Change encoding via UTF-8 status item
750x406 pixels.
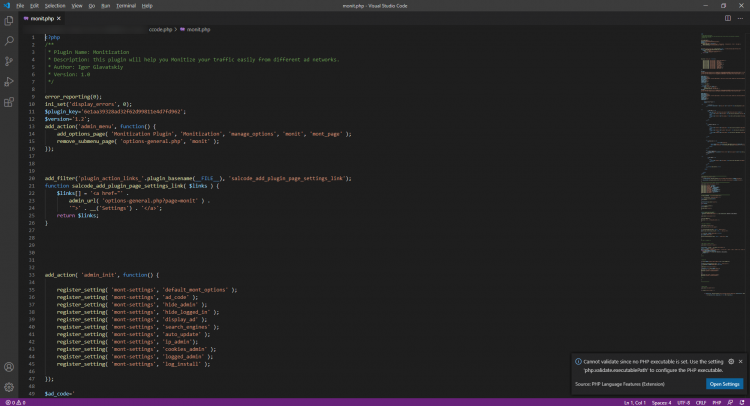[684, 403]
